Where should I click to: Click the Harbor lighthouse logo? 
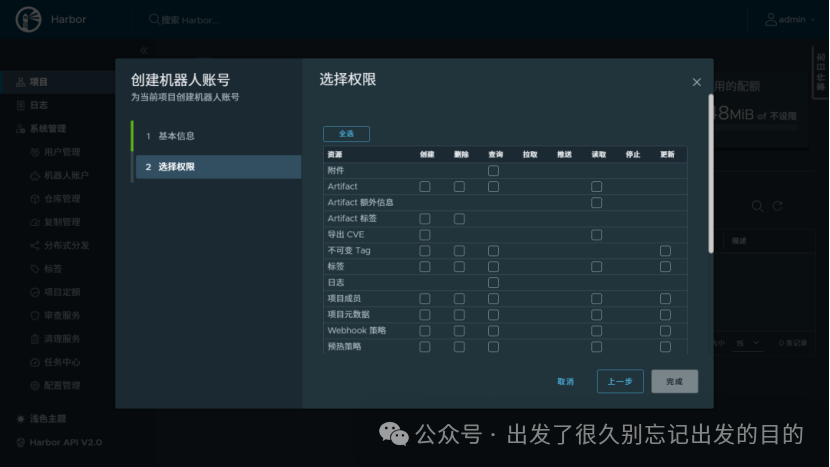pos(29,20)
